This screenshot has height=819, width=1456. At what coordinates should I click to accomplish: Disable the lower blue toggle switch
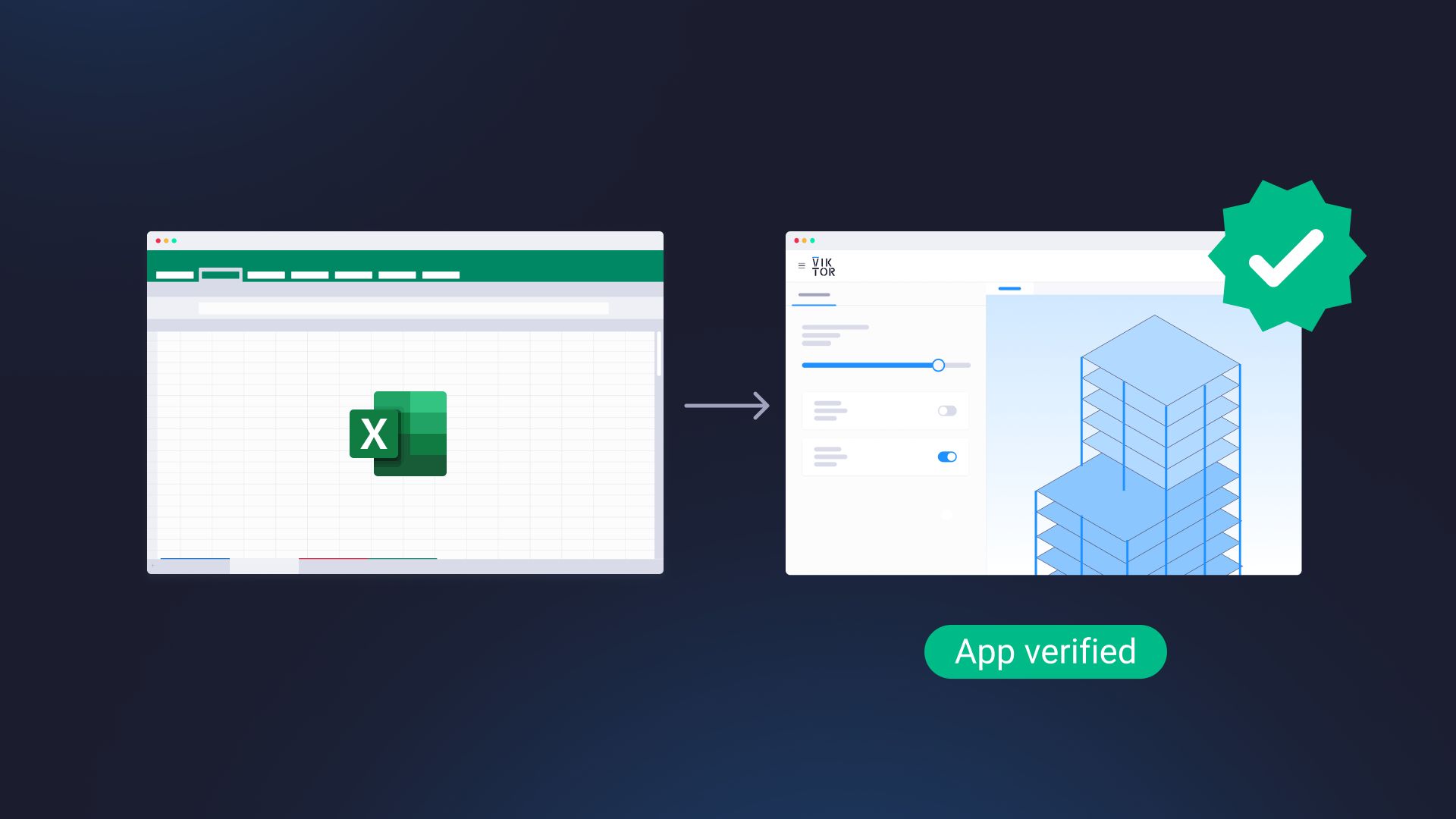coord(947,457)
